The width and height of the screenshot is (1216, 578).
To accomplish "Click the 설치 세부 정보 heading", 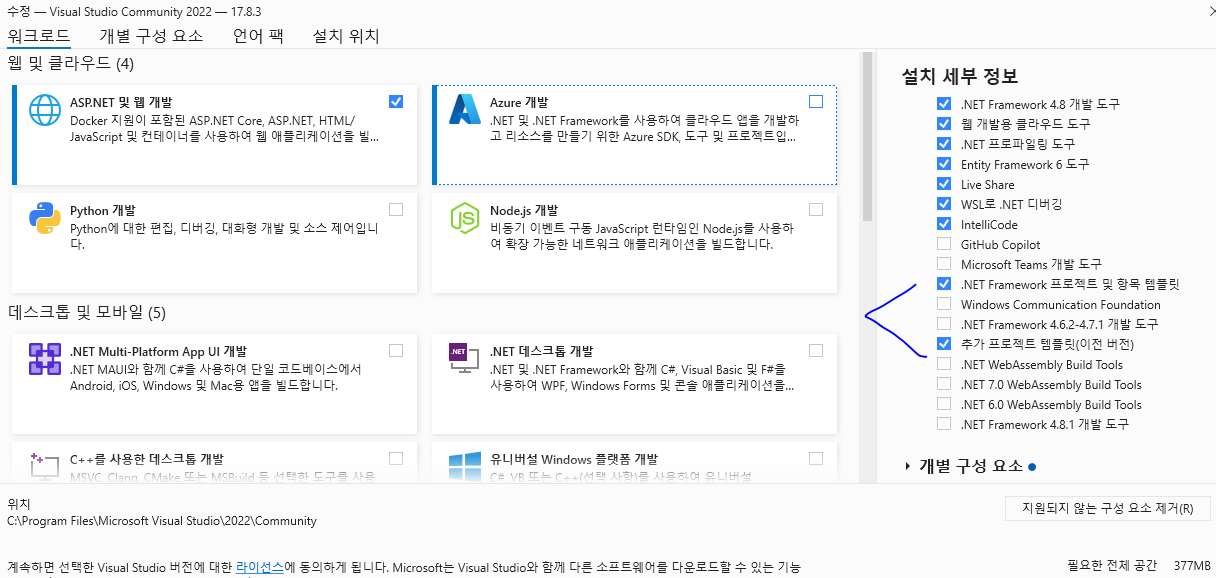I will point(959,76).
